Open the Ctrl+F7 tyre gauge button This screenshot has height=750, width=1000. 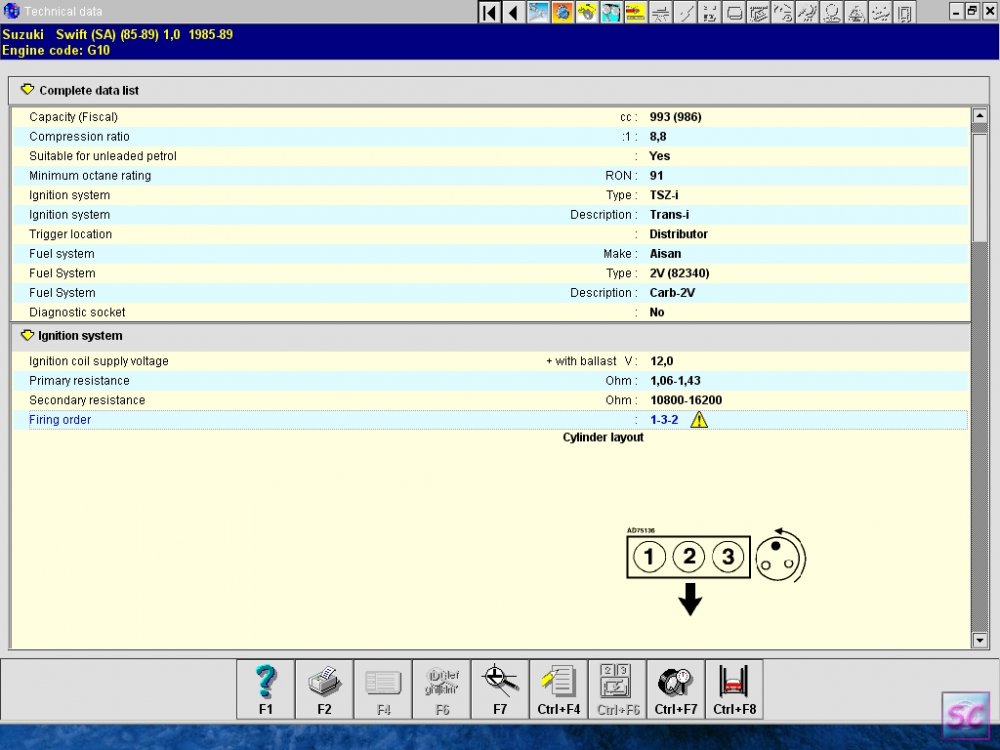[676, 689]
